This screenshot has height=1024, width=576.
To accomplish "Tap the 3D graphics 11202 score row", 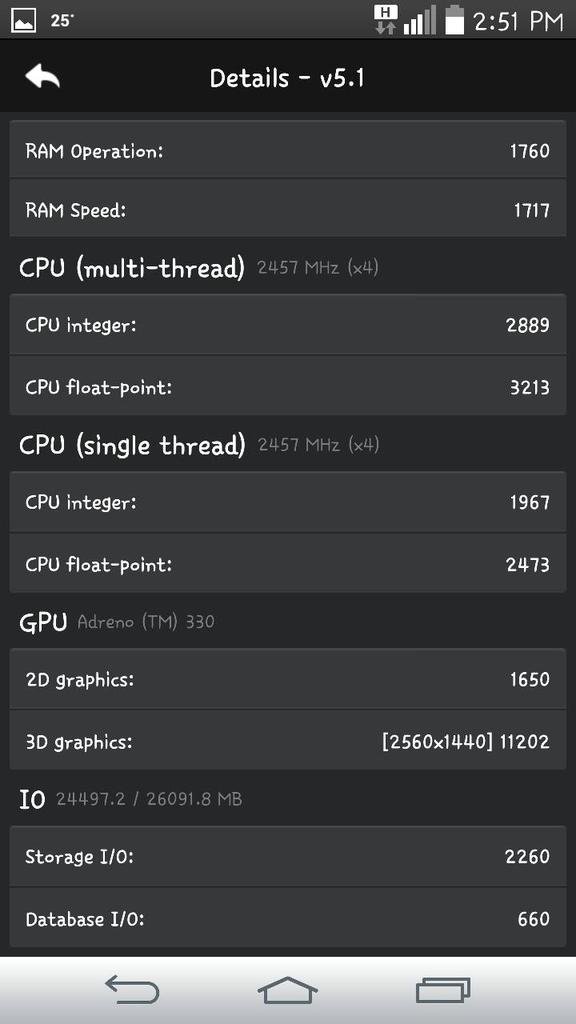I will (x=288, y=741).
